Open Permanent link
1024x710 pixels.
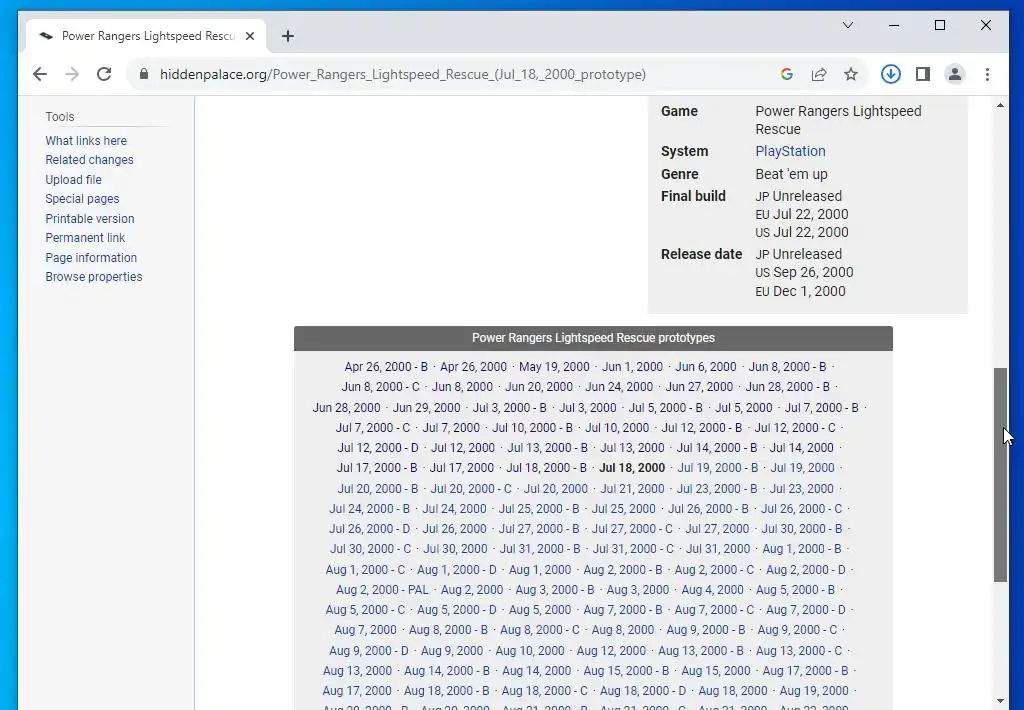point(85,238)
